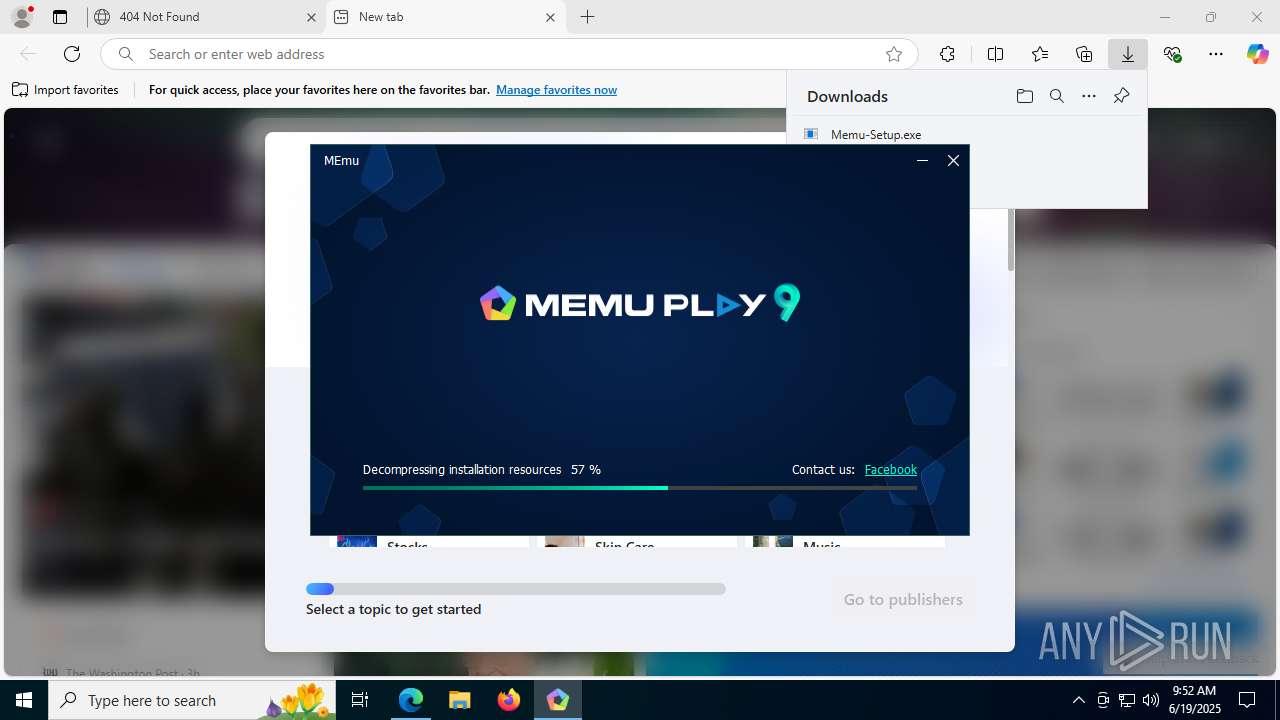Open the Windows Start menu
The image size is (1280, 720).
pyautogui.click(x=24, y=700)
